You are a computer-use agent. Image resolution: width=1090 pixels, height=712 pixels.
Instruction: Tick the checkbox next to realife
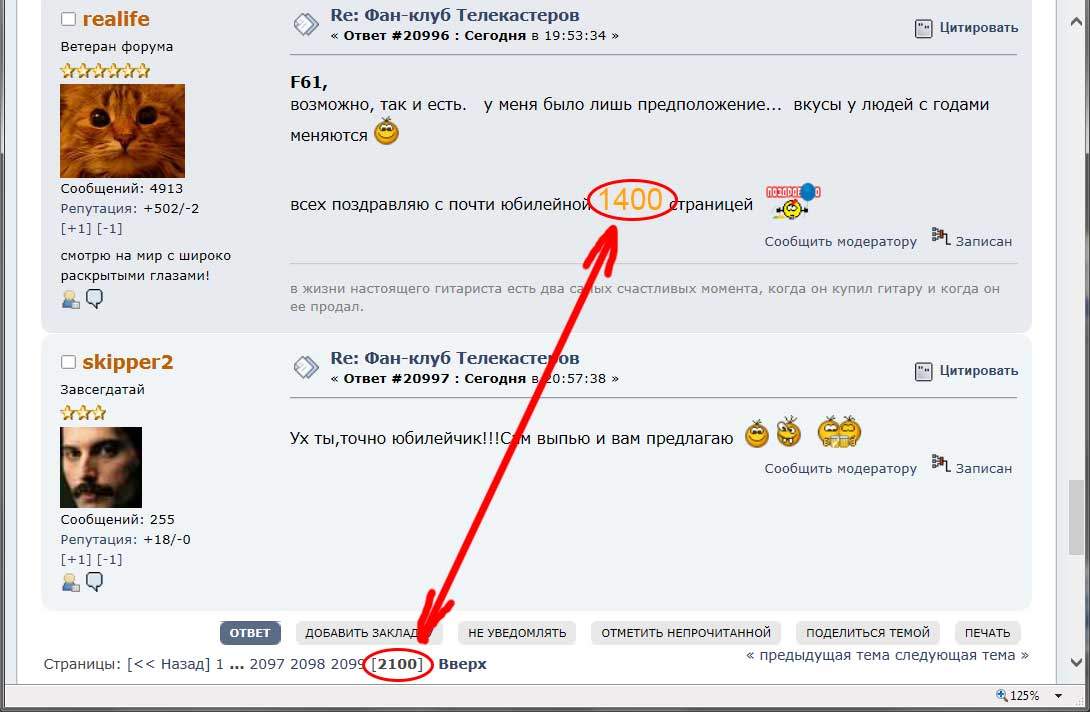click(x=68, y=19)
